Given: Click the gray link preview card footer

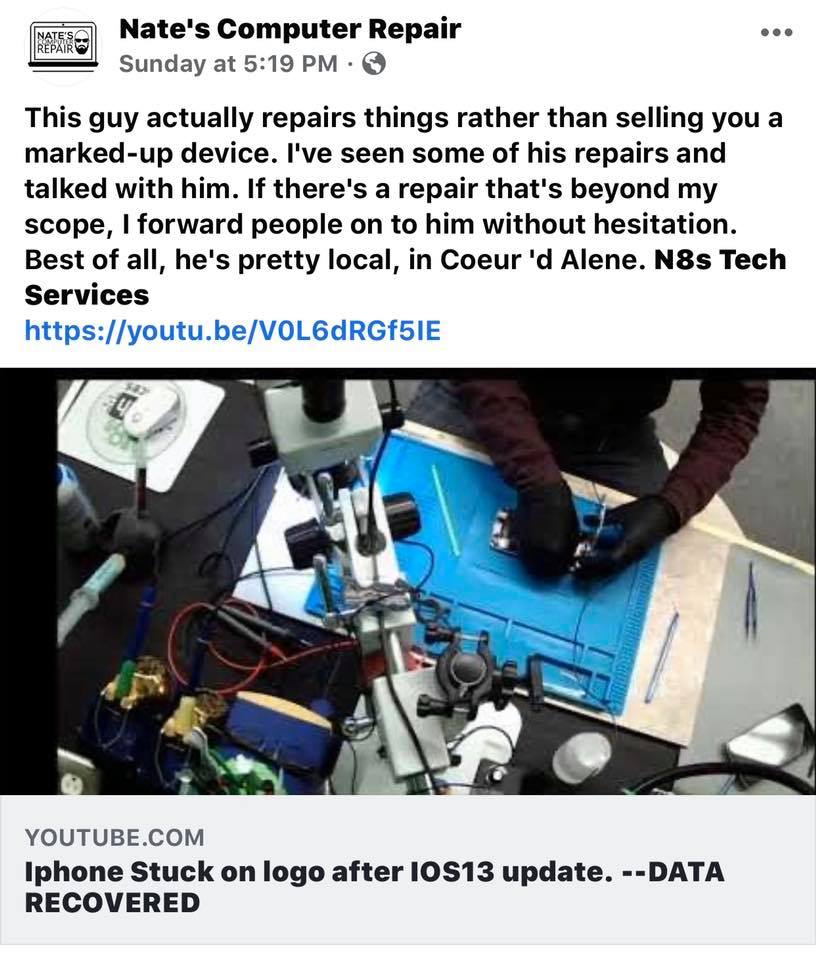Looking at the screenshot, I should [408, 870].
